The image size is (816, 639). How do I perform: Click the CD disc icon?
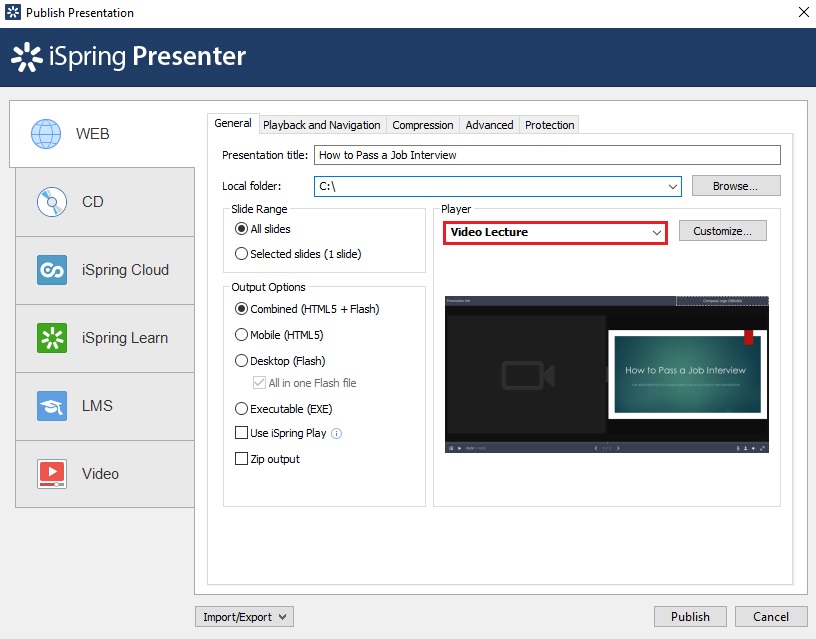click(x=52, y=202)
